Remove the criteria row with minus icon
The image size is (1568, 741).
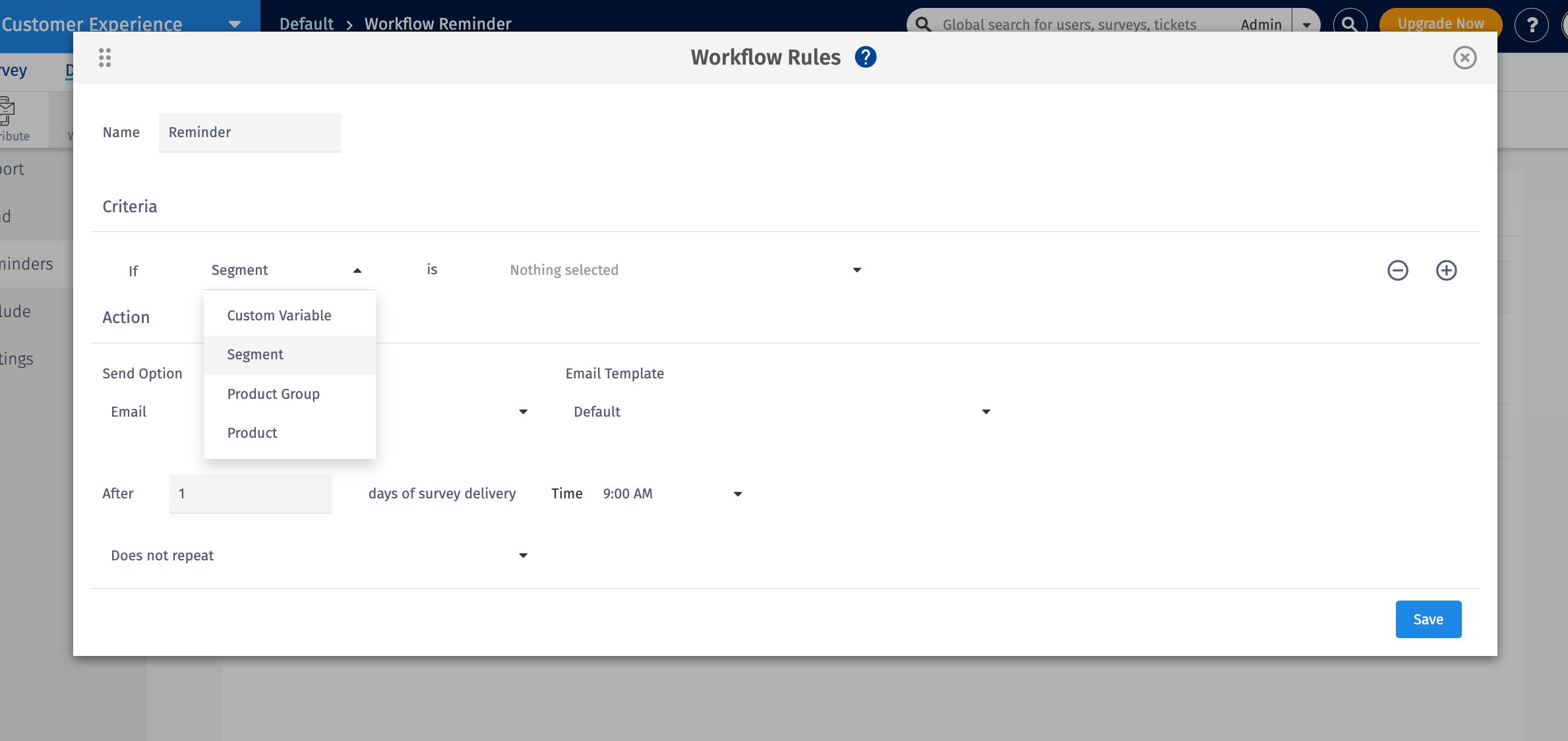point(1398,270)
